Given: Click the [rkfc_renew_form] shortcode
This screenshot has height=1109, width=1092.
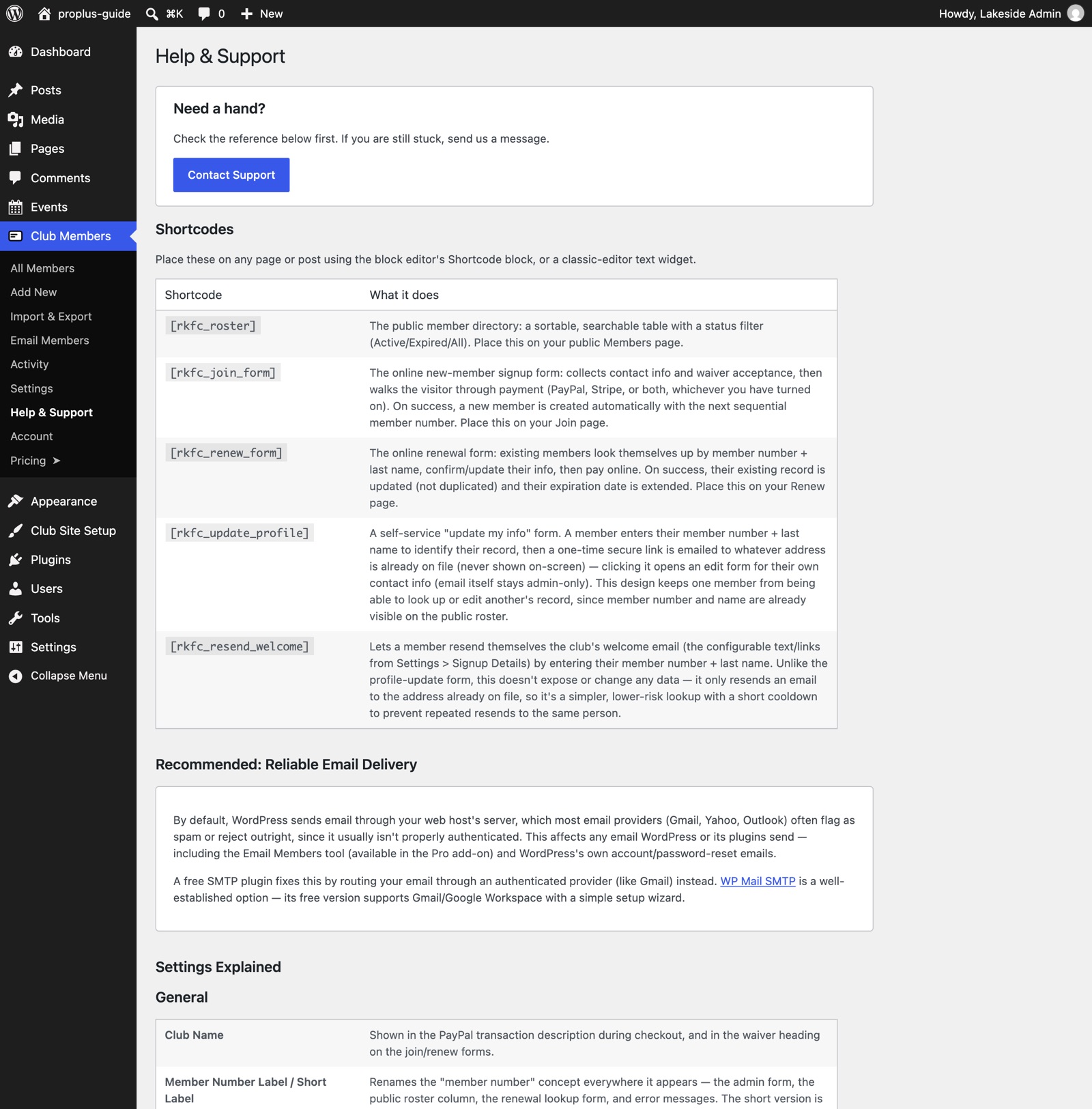Looking at the screenshot, I should 226,452.
